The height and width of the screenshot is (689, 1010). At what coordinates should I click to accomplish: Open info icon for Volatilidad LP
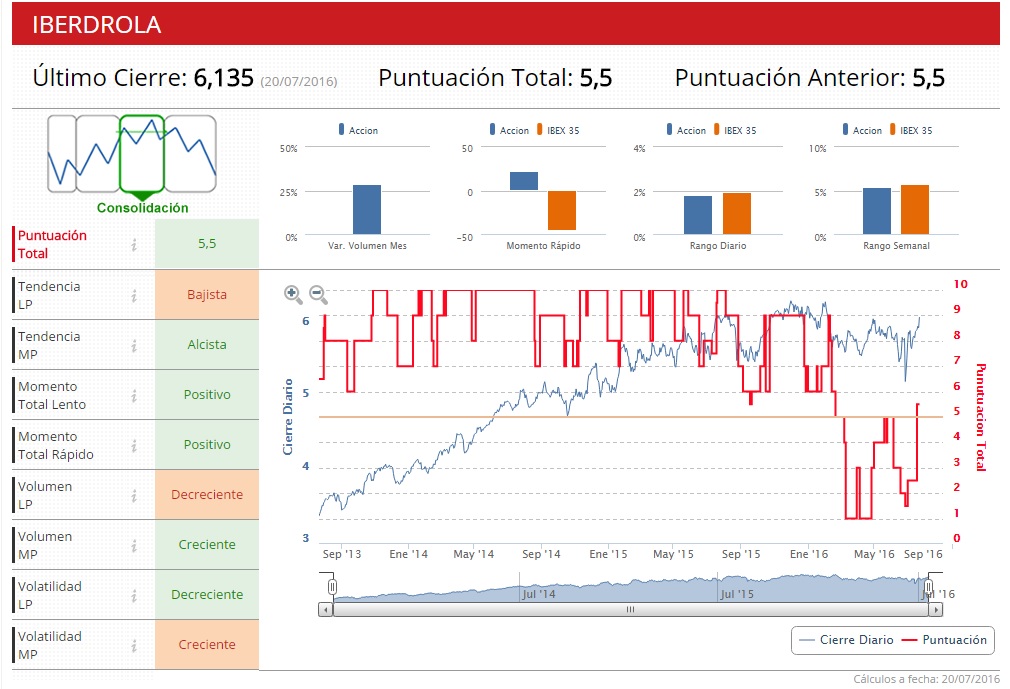coord(134,596)
